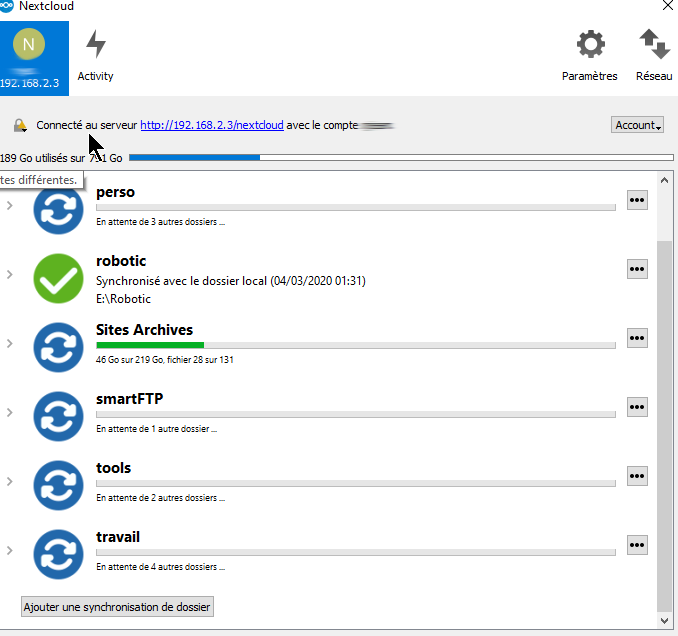The height and width of the screenshot is (636, 678).
Task: Select the 192.168.2.3 account tab
Action: (x=34, y=58)
